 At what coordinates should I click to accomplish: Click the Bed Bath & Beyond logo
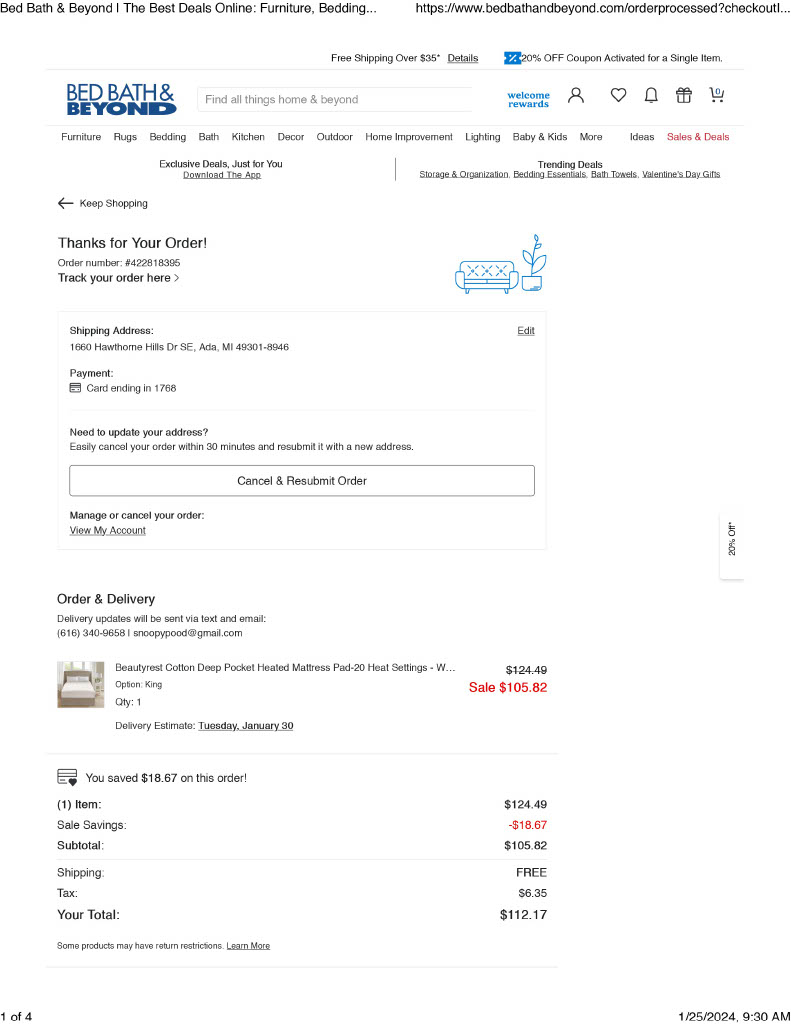coord(121,99)
